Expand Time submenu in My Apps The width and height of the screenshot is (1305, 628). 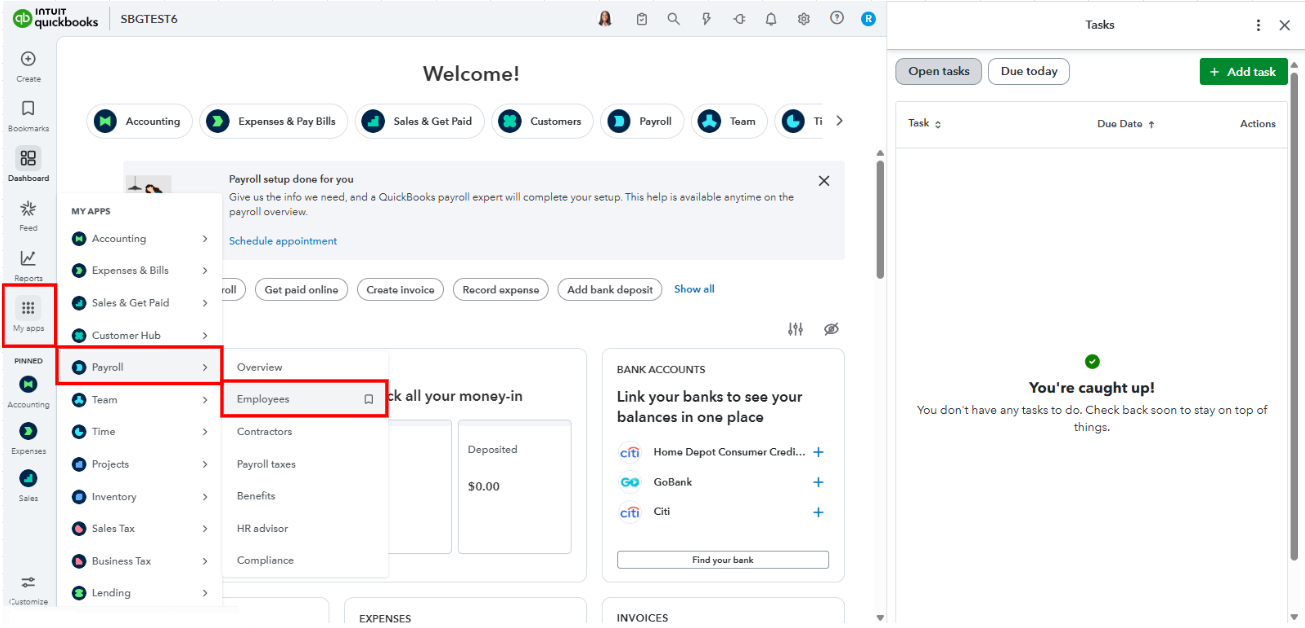[205, 432]
